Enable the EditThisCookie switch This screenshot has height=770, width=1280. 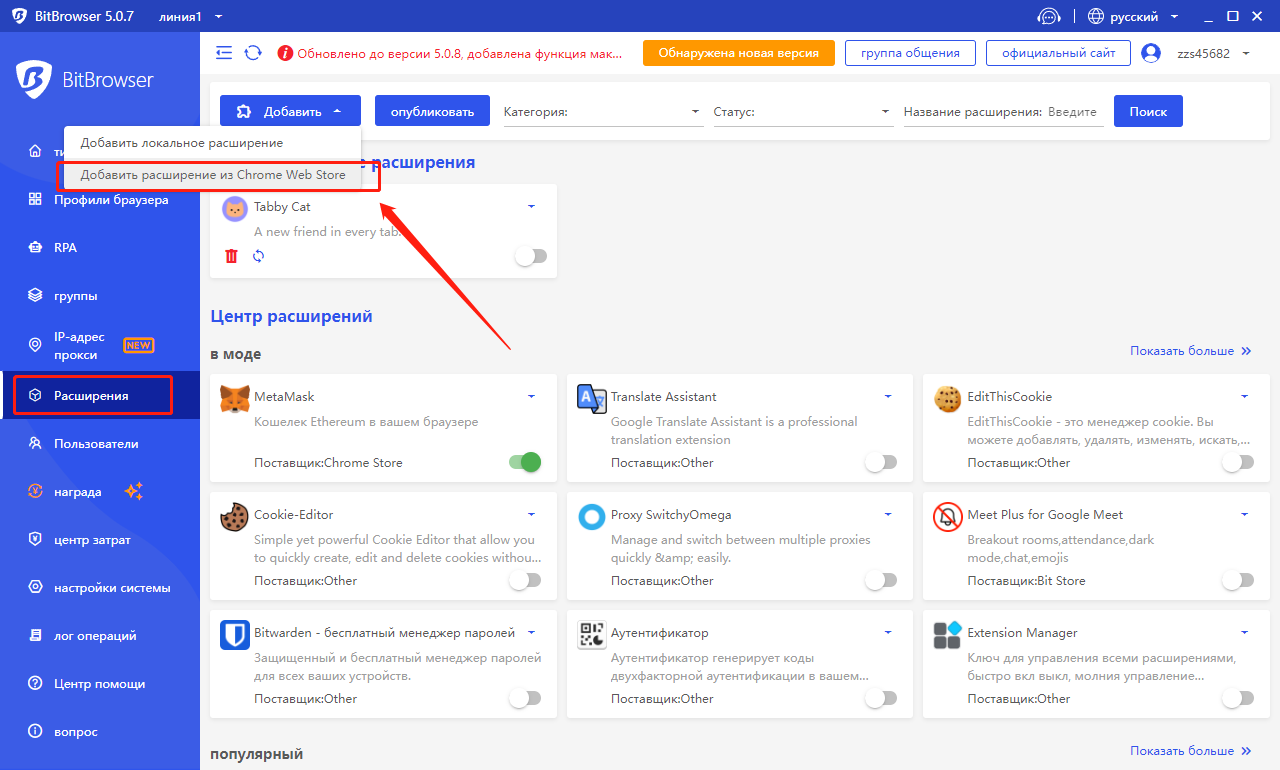click(x=1237, y=462)
